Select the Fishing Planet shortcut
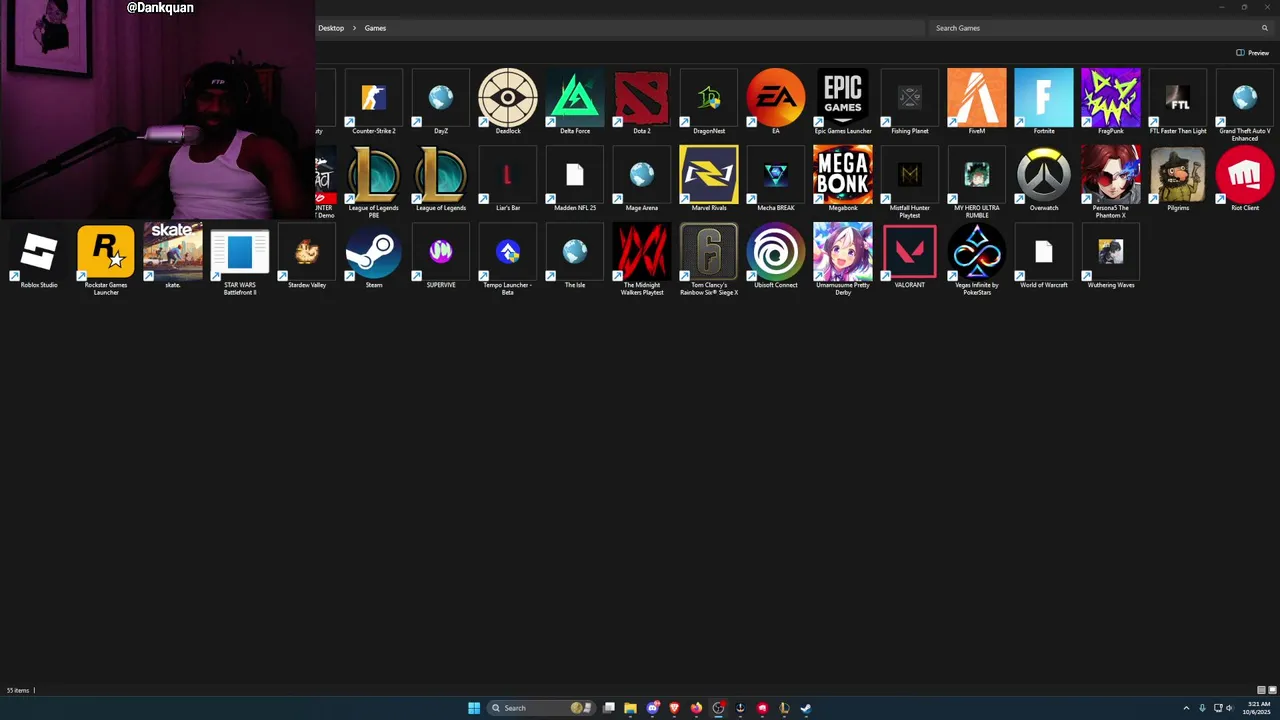 pyautogui.click(x=910, y=101)
